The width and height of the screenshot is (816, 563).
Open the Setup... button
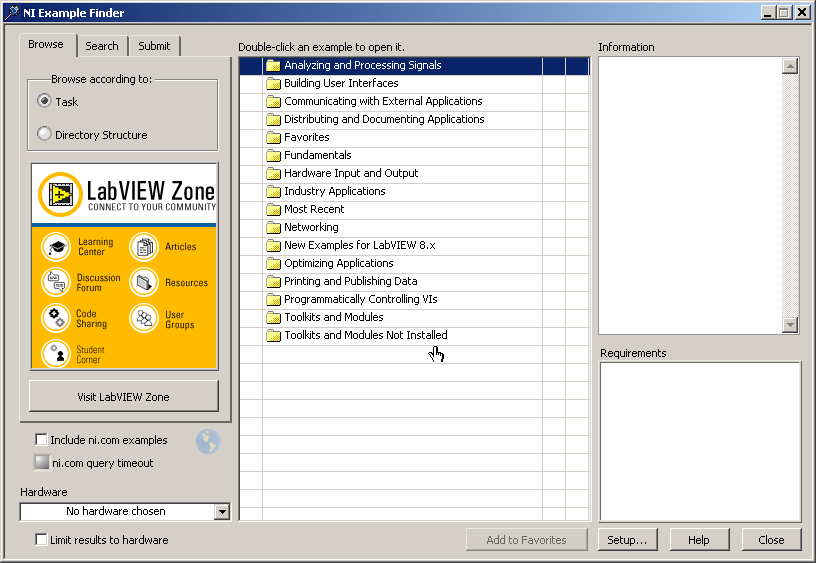(x=628, y=540)
